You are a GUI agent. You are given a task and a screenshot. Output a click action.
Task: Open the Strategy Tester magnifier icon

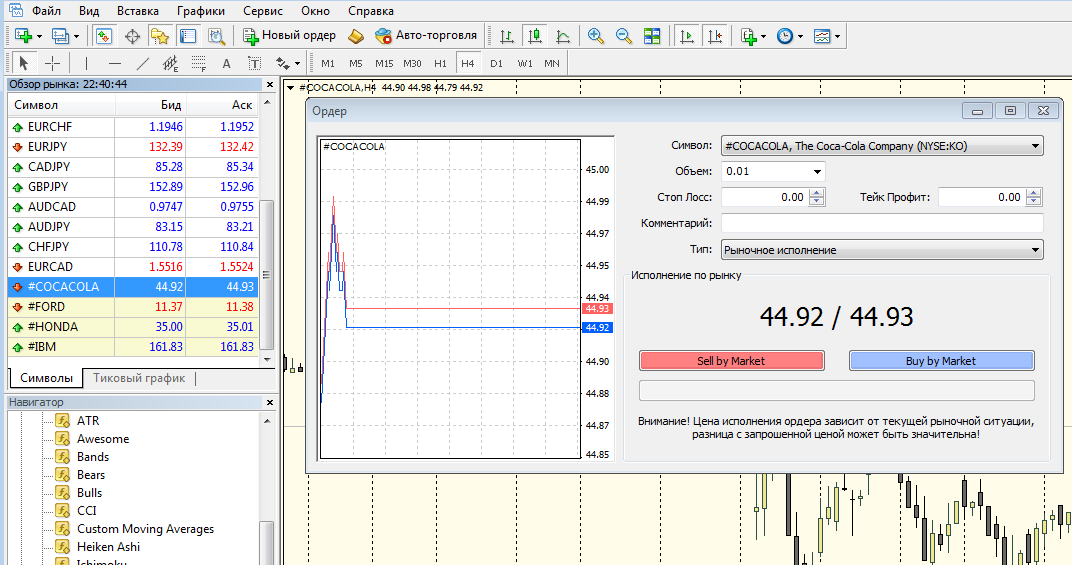216,36
